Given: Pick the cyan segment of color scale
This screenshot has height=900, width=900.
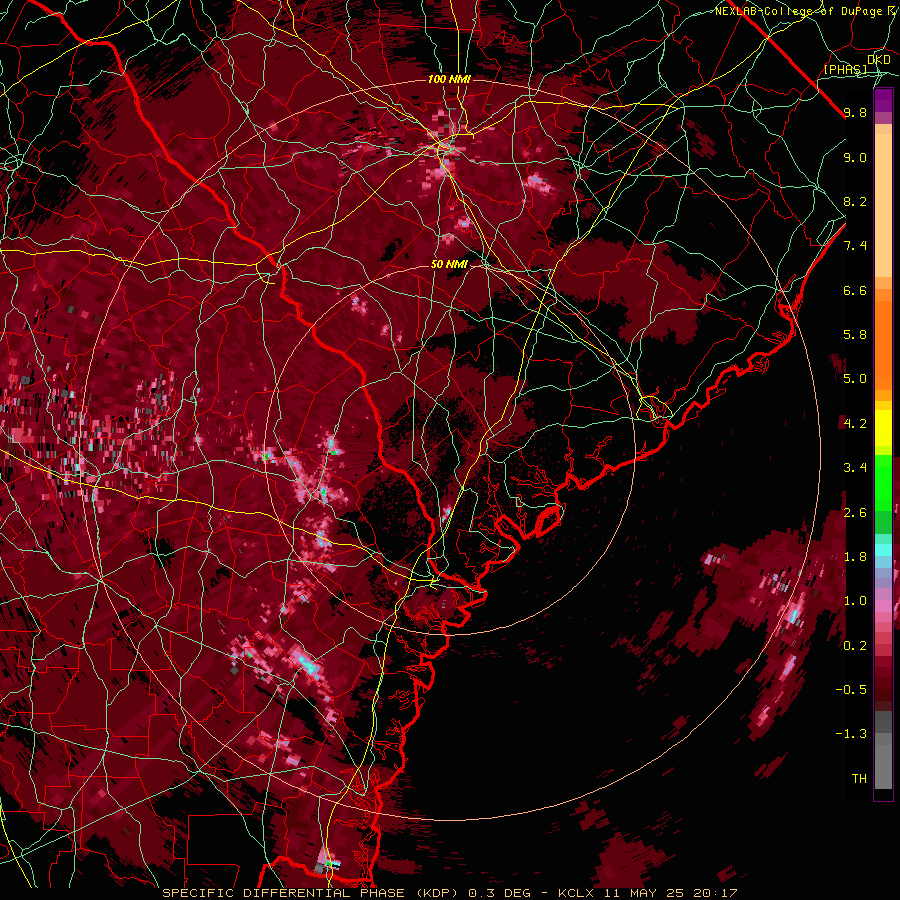Looking at the screenshot, I should tap(883, 550).
